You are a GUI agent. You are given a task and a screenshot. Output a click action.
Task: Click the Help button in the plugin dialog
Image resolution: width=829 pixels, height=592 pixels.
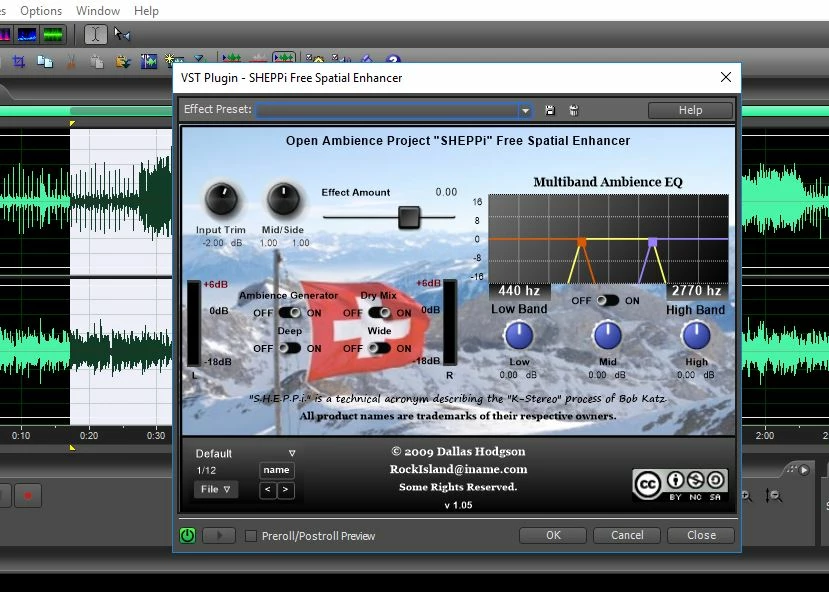pos(690,110)
